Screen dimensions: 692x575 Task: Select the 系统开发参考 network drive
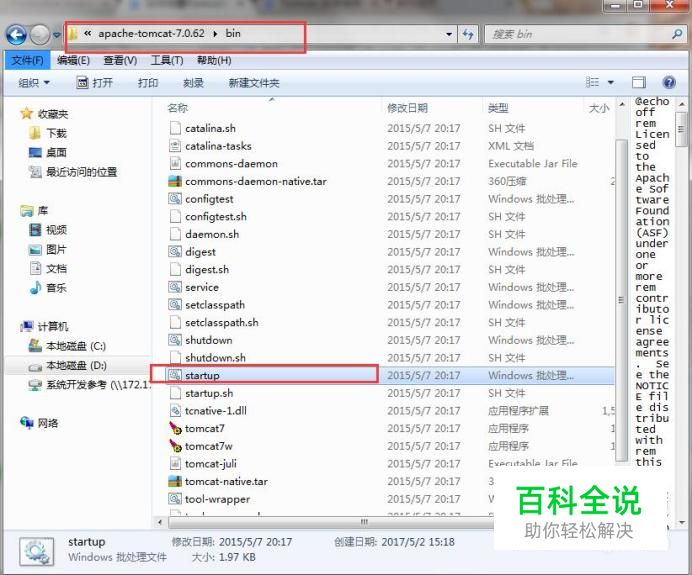click(x=89, y=385)
